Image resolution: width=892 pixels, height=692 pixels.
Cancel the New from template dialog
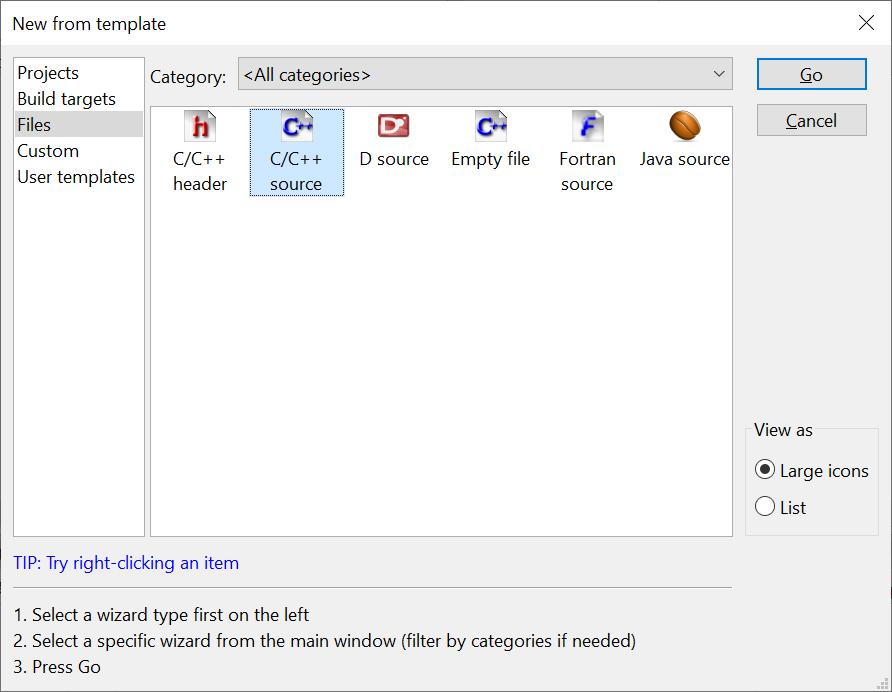pos(811,121)
